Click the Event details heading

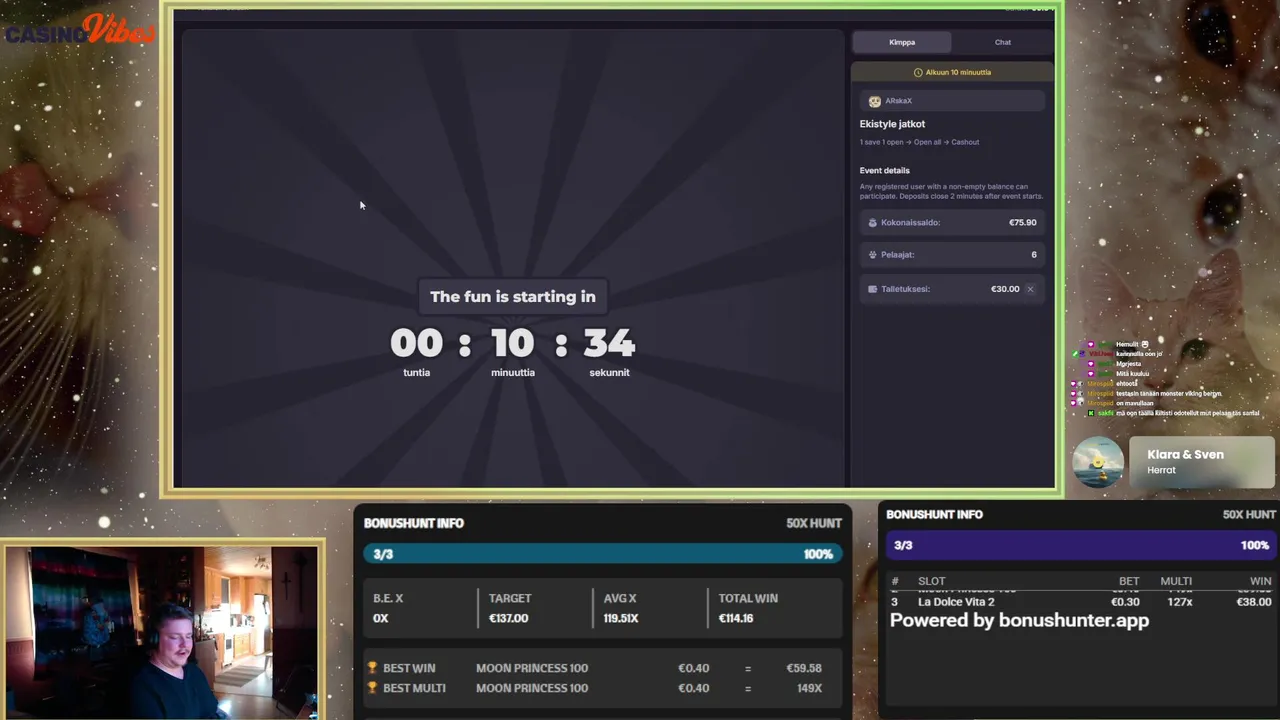[884, 170]
